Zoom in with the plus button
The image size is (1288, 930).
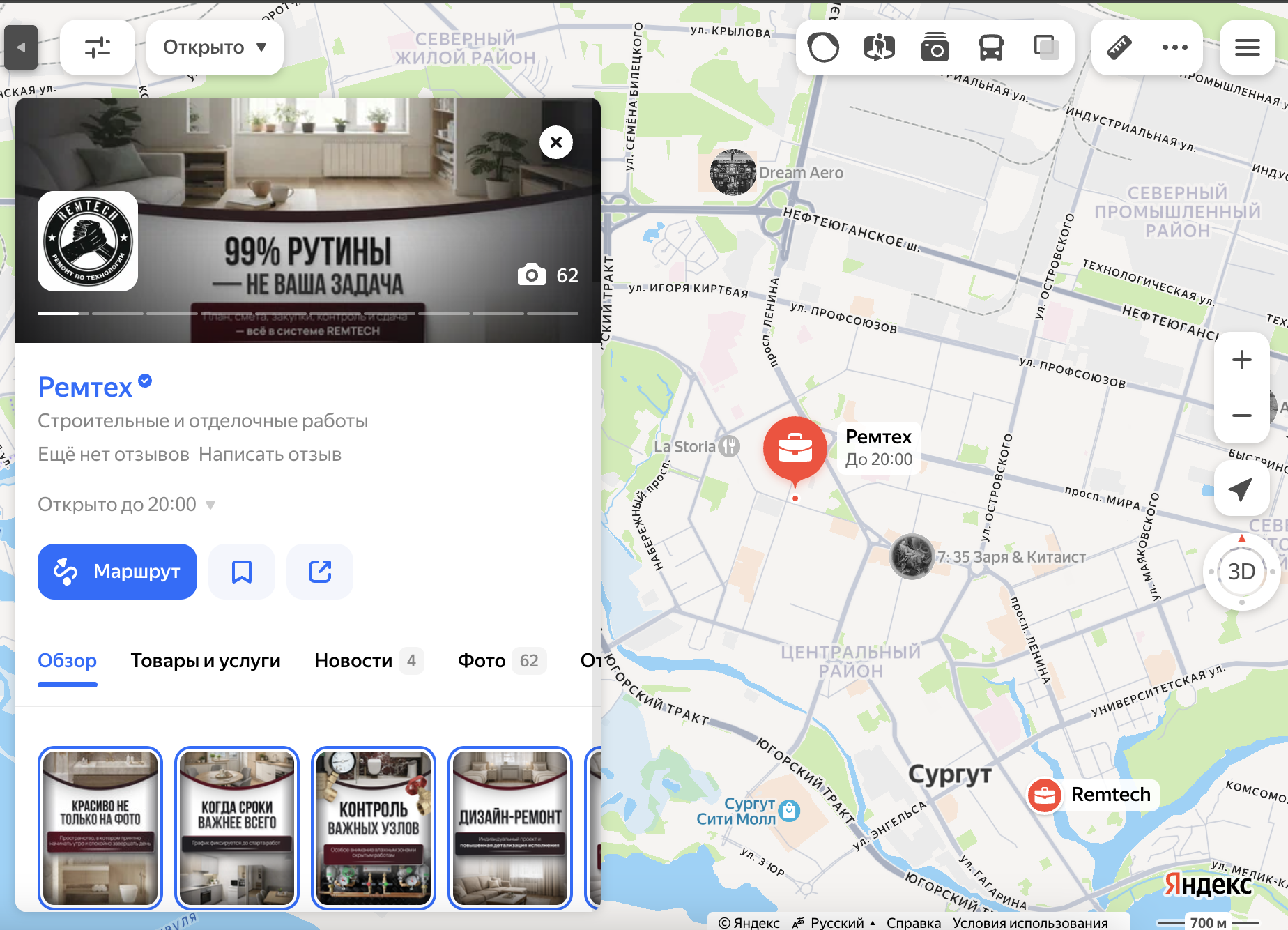click(1241, 360)
